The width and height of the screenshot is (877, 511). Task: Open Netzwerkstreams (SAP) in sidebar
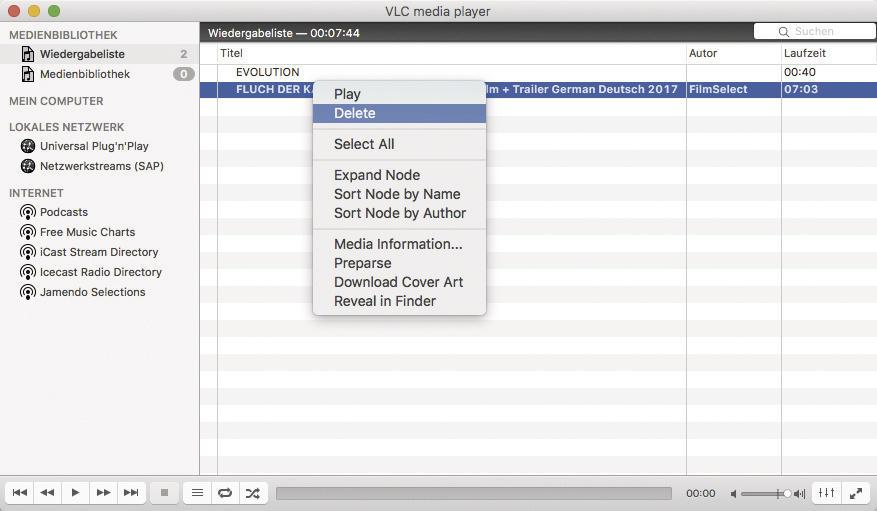click(x=100, y=167)
